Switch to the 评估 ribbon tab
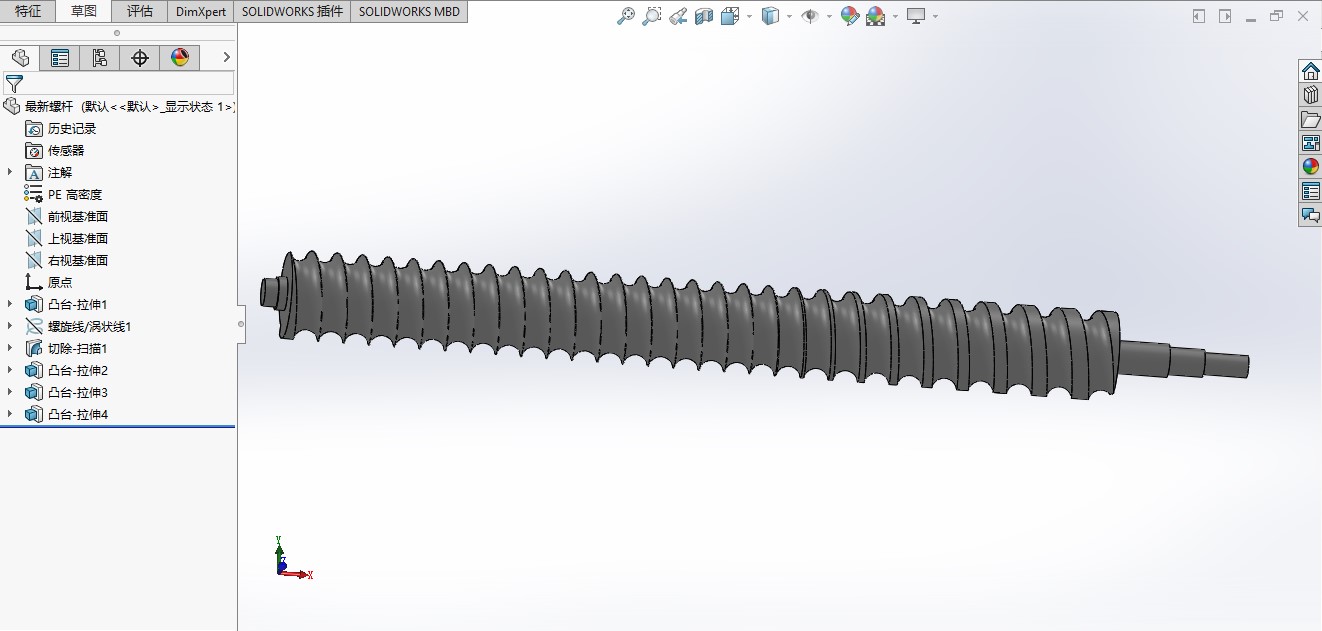The height and width of the screenshot is (631, 1322). point(140,12)
